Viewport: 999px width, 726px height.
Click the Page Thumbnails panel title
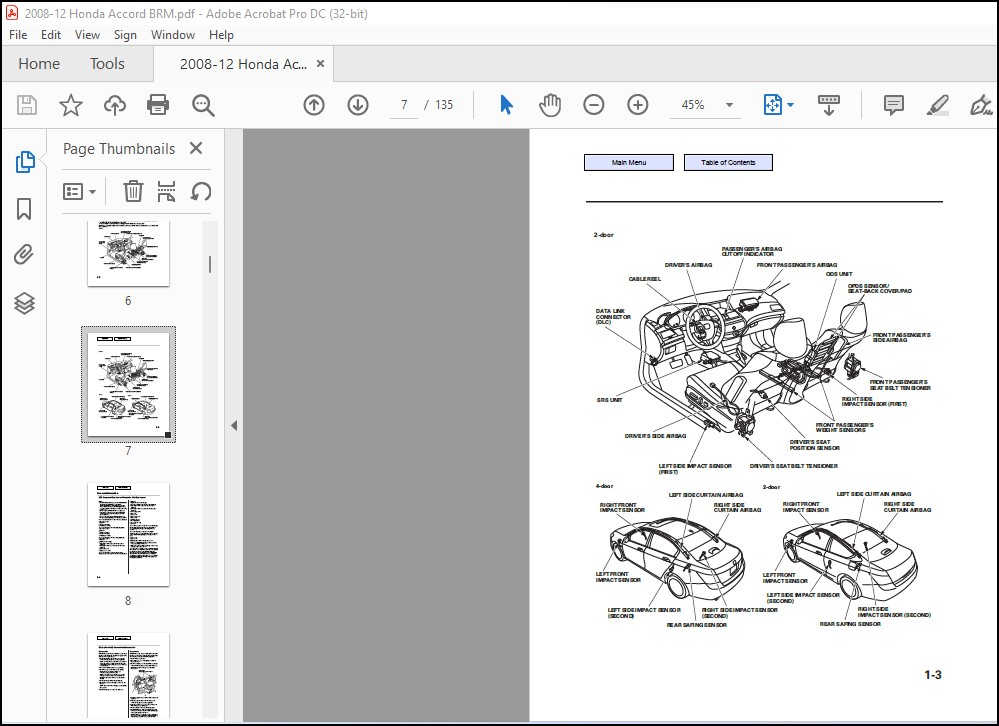pos(119,149)
